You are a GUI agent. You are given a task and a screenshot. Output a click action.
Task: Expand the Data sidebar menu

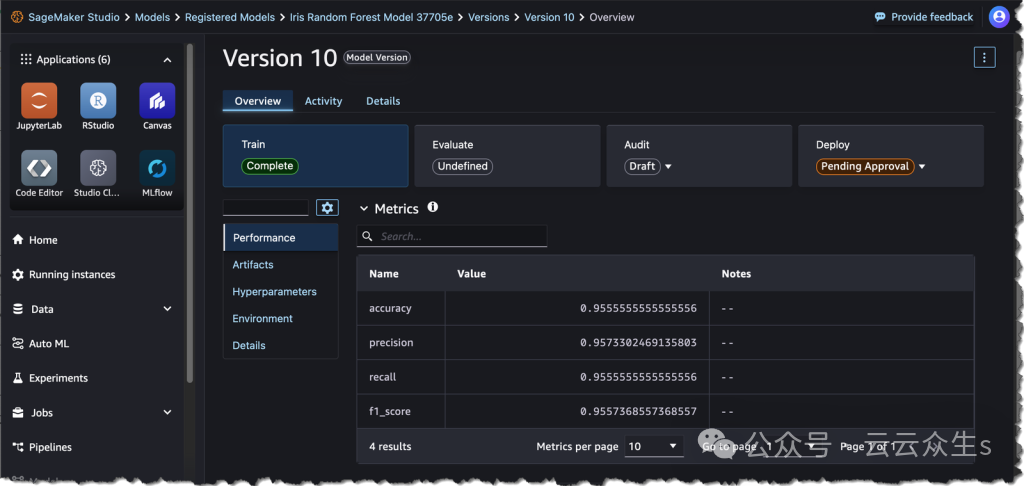coord(167,309)
